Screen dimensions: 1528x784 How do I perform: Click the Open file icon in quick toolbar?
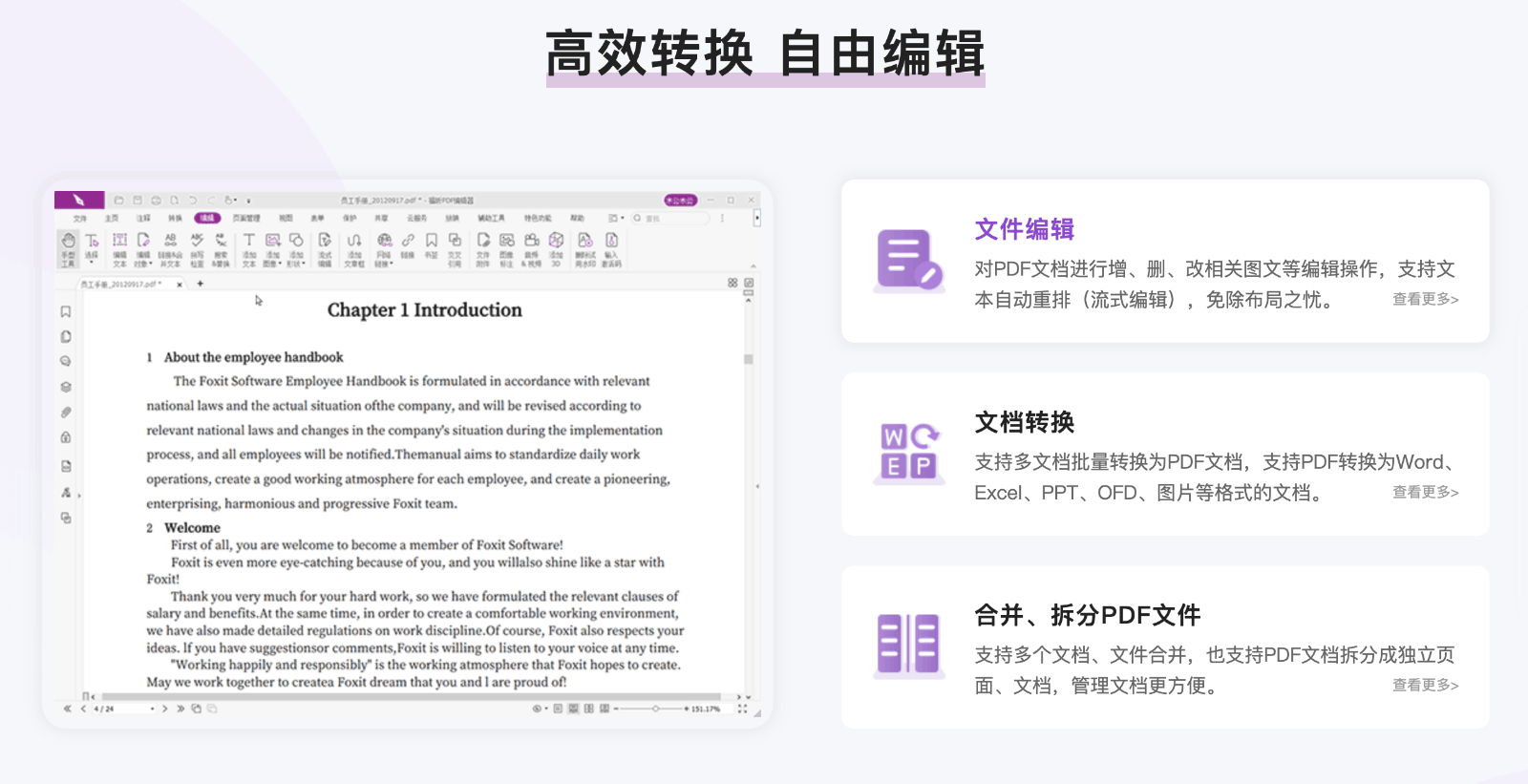[119, 201]
